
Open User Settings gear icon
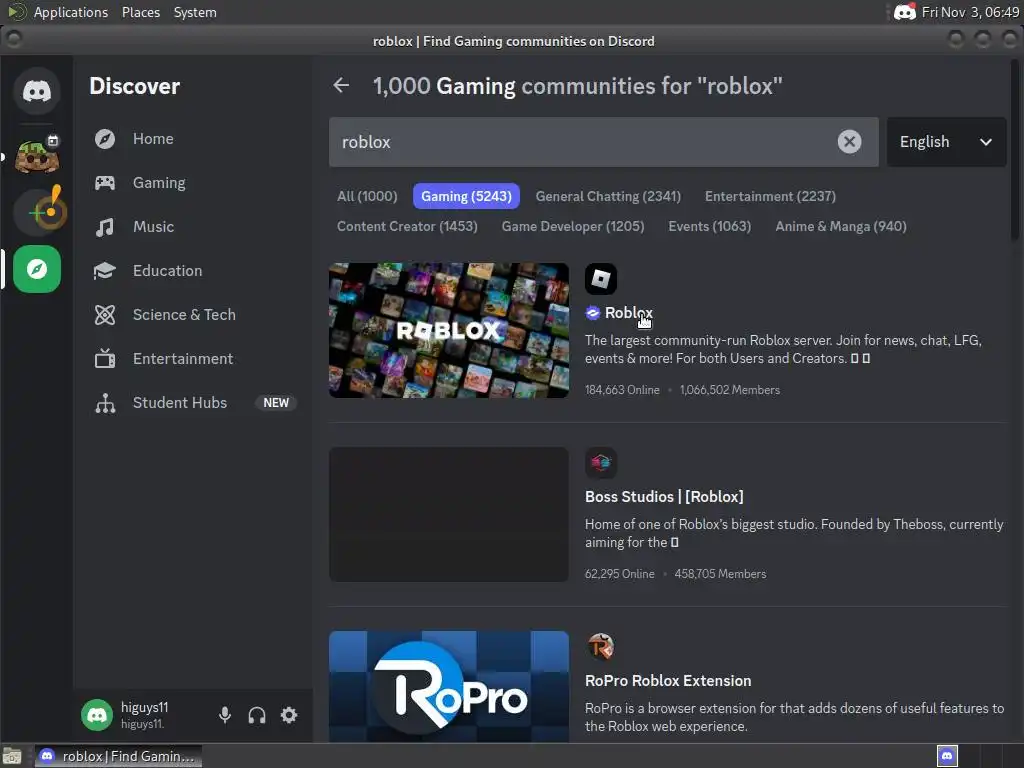[x=289, y=715]
